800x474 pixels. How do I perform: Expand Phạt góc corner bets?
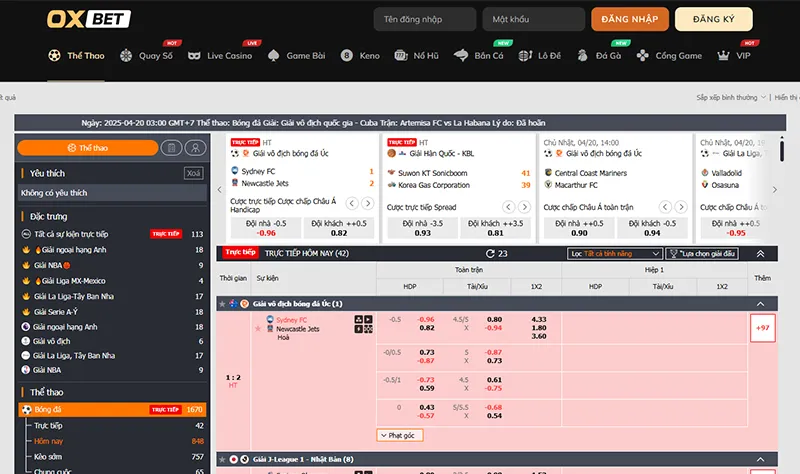(400, 435)
